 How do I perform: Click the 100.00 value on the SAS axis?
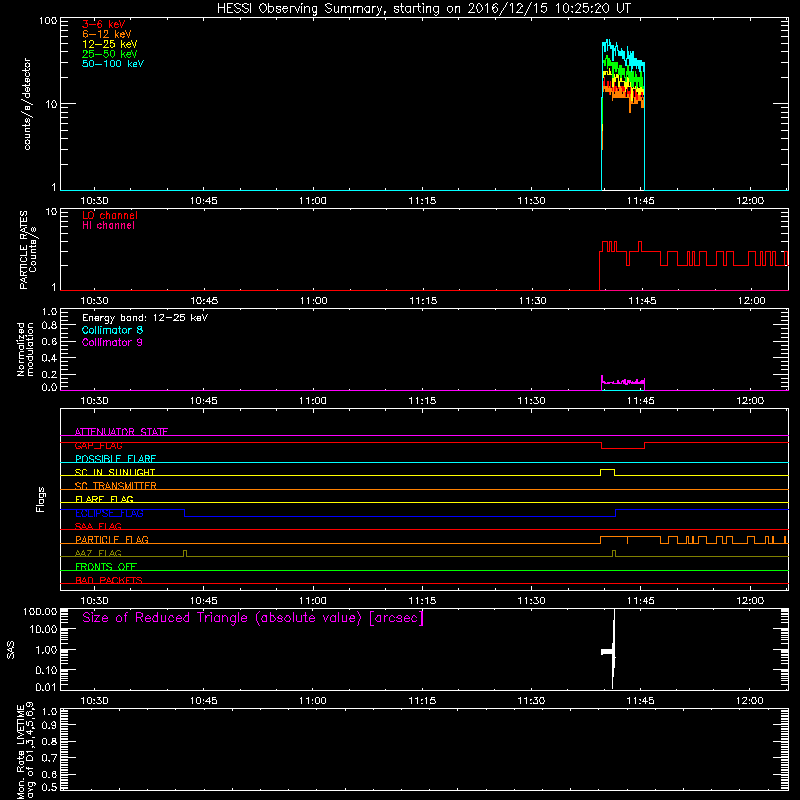(40, 611)
